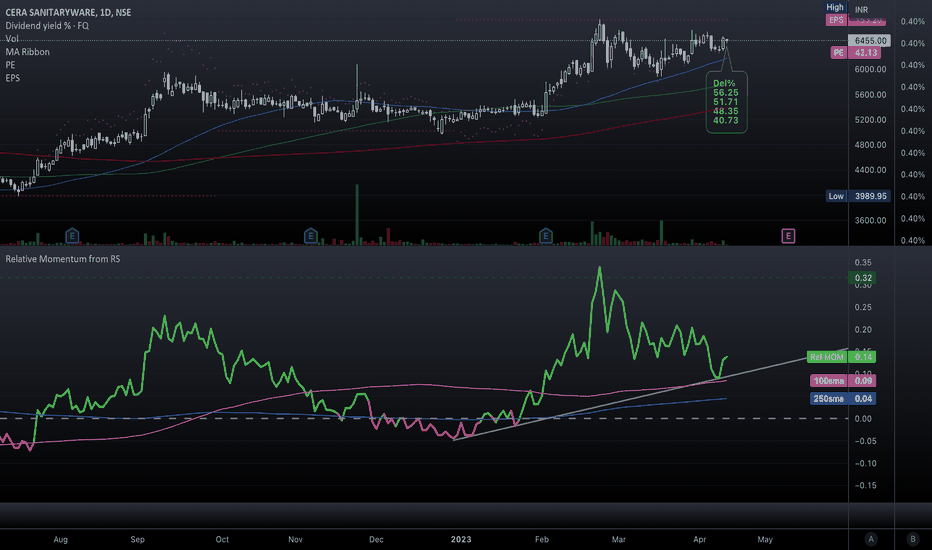Click the pink upcoming earnings E marker
932x550 pixels.
coord(788,236)
